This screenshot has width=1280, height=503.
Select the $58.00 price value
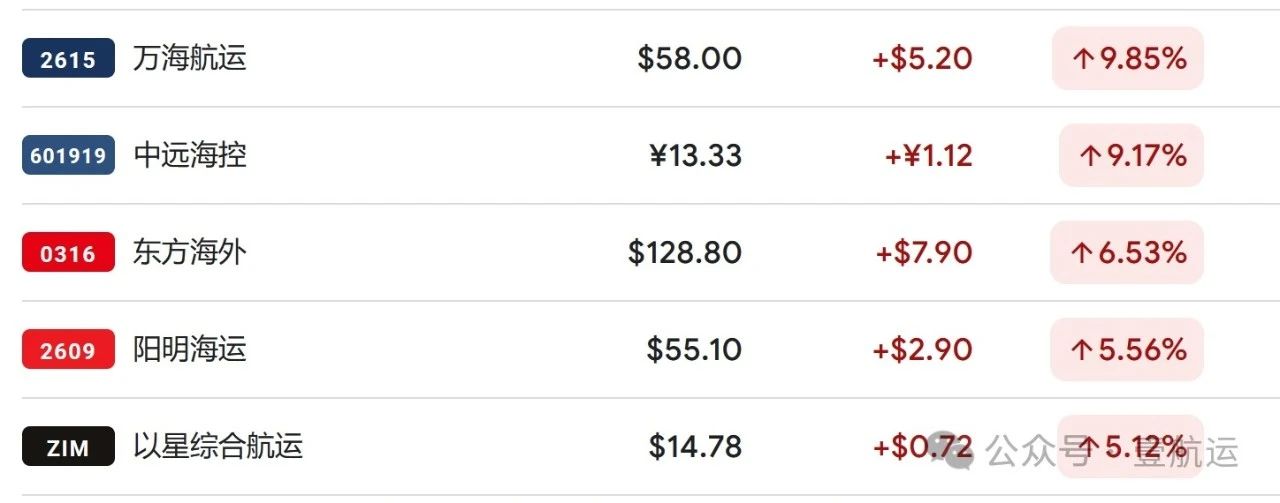tap(690, 58)
